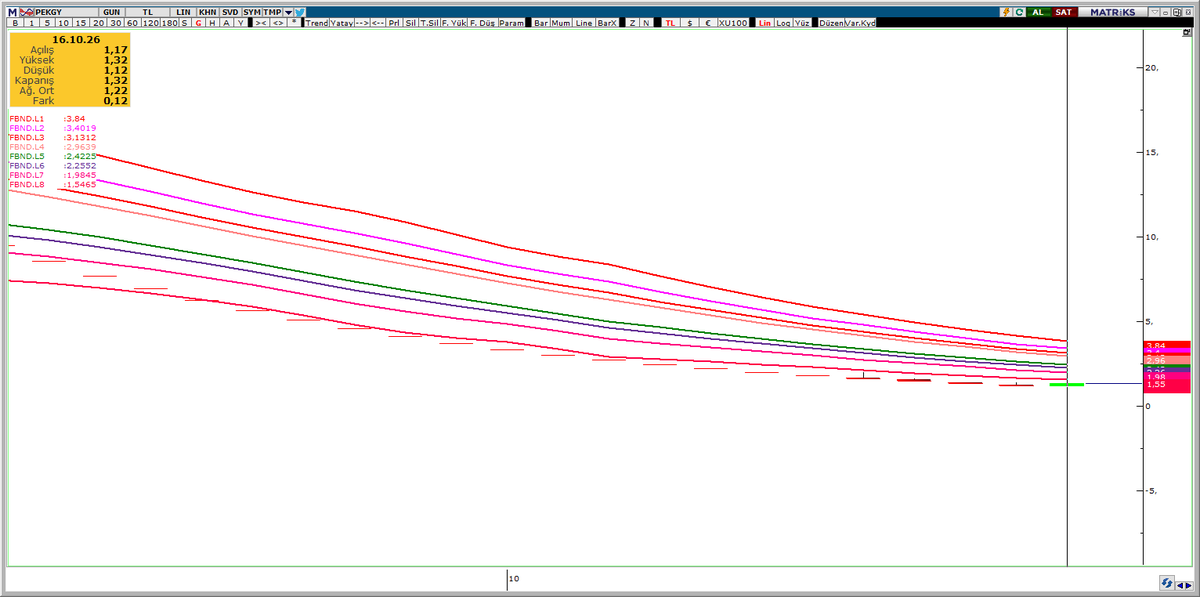The width and height of the screenshot is (1200, 597).
Task: Share the chart via Twitter bird icon
Action: [300, 11]
